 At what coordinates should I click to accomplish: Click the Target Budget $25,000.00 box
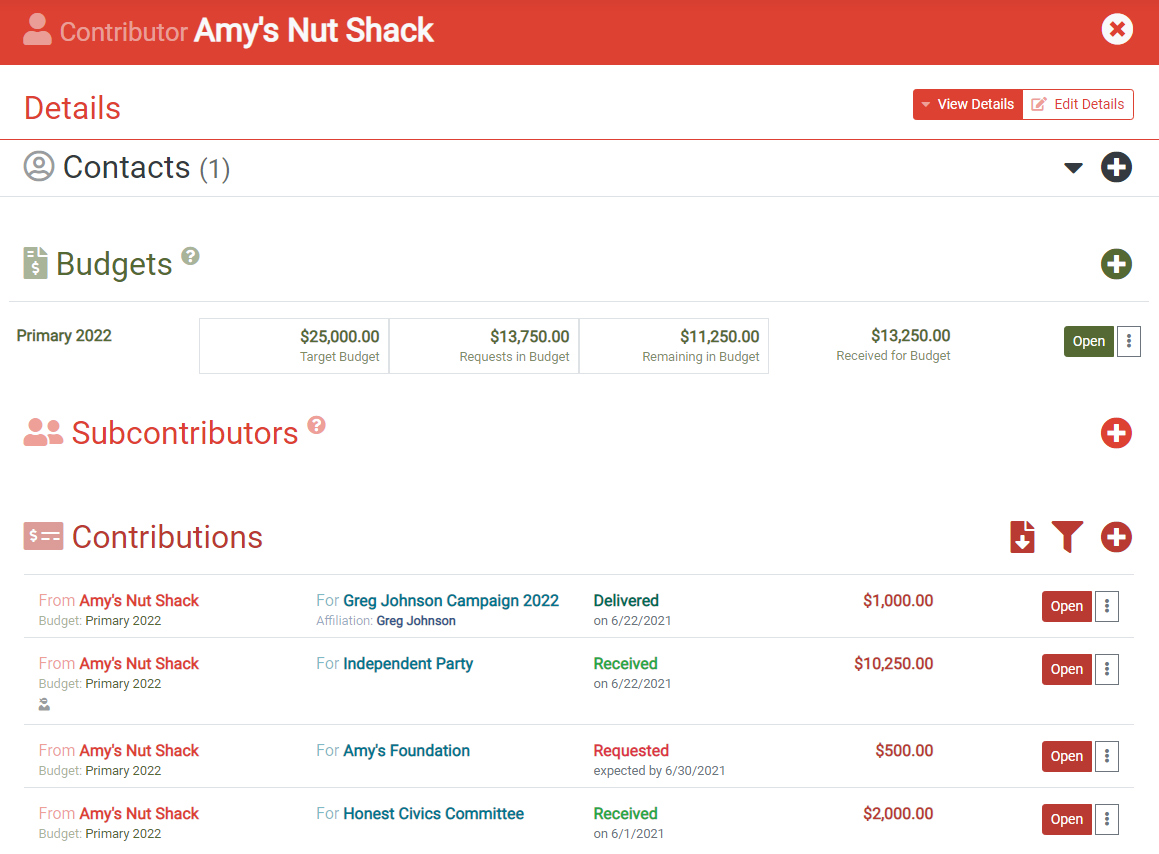pos(294,346)
